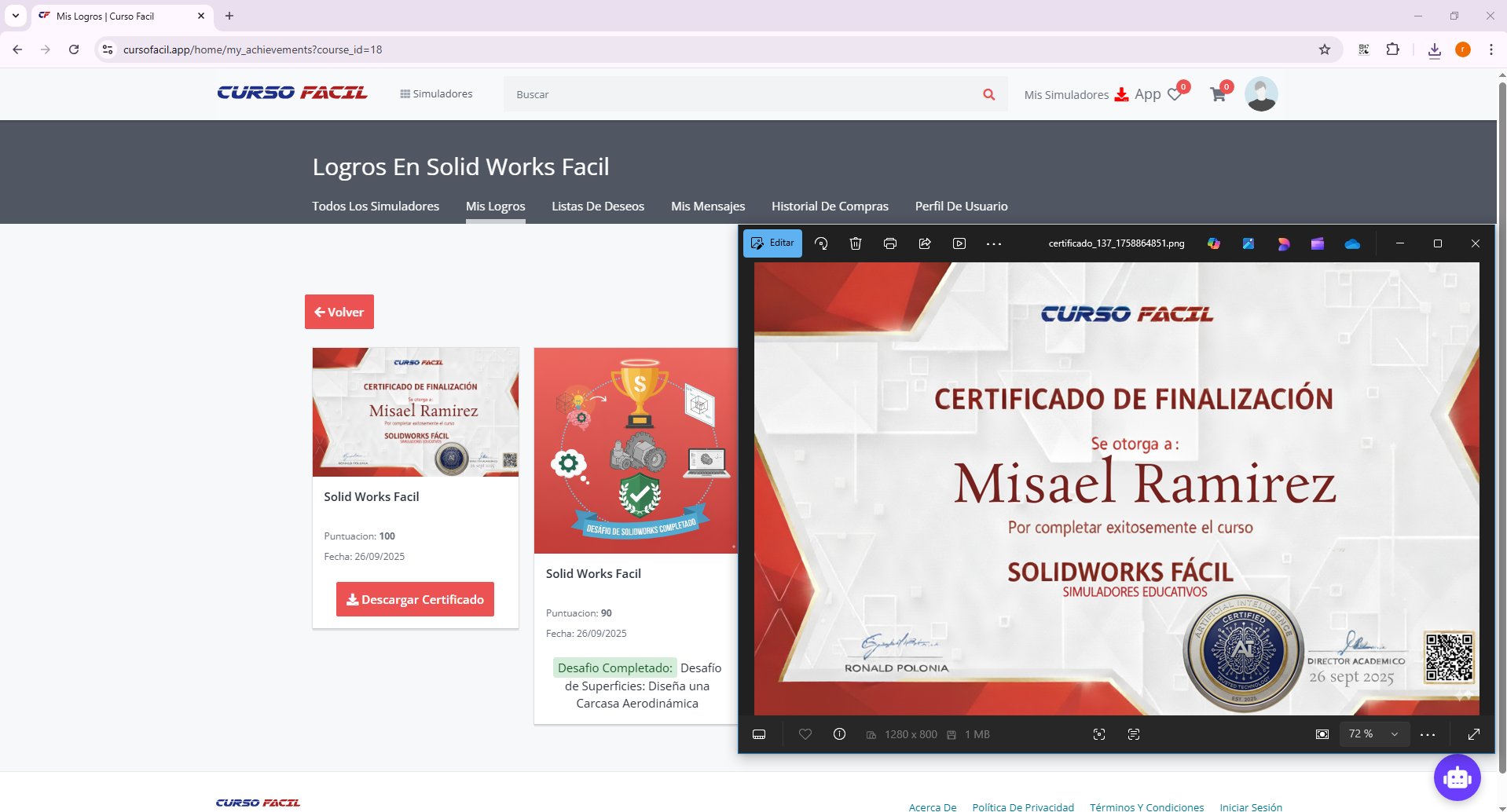Select the Mis Logros | Curso Facil browser tab
Screen dimensions: 1507x812
pyautogui.click(x=123, y=16)
